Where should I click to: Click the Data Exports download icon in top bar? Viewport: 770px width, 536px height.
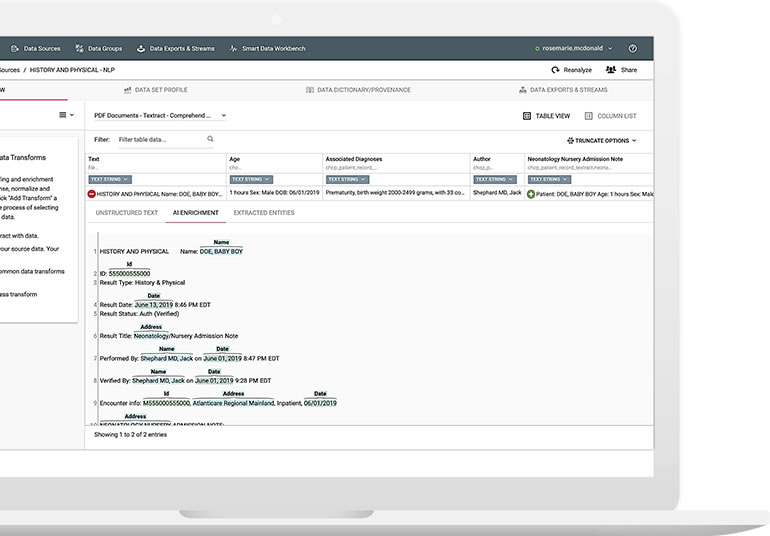click(140, 49)
